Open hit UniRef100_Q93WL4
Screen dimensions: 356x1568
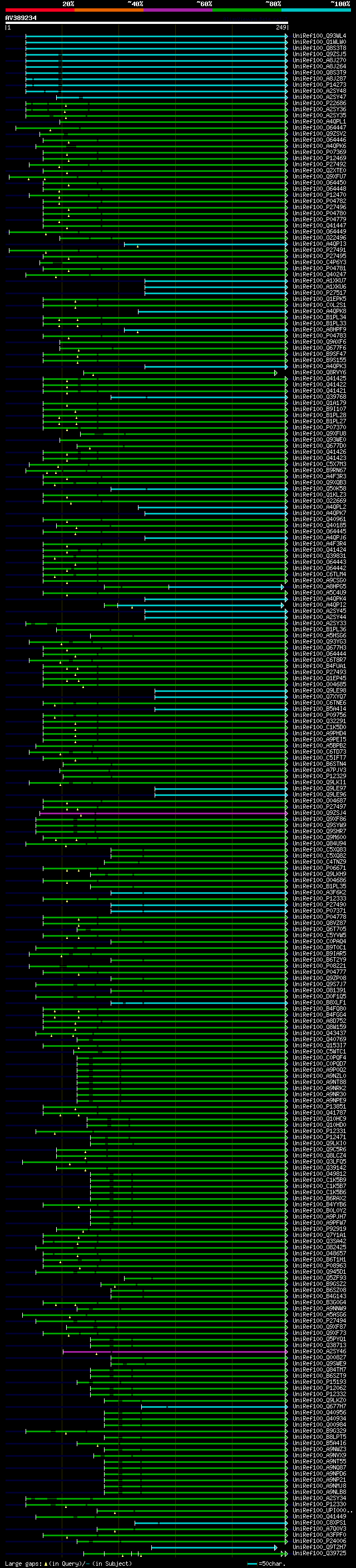319,36
